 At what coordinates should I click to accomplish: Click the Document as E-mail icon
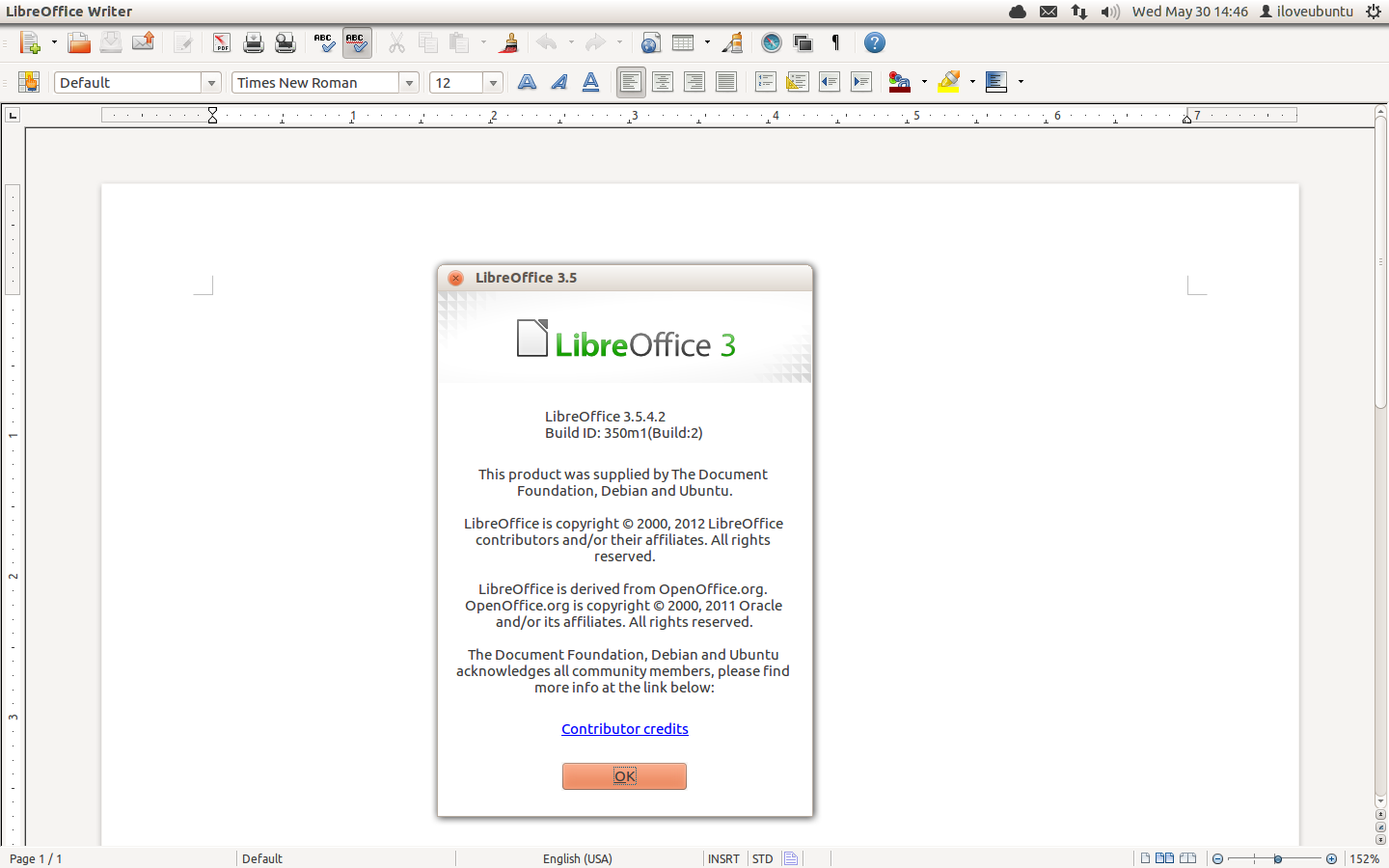[143, 42]
